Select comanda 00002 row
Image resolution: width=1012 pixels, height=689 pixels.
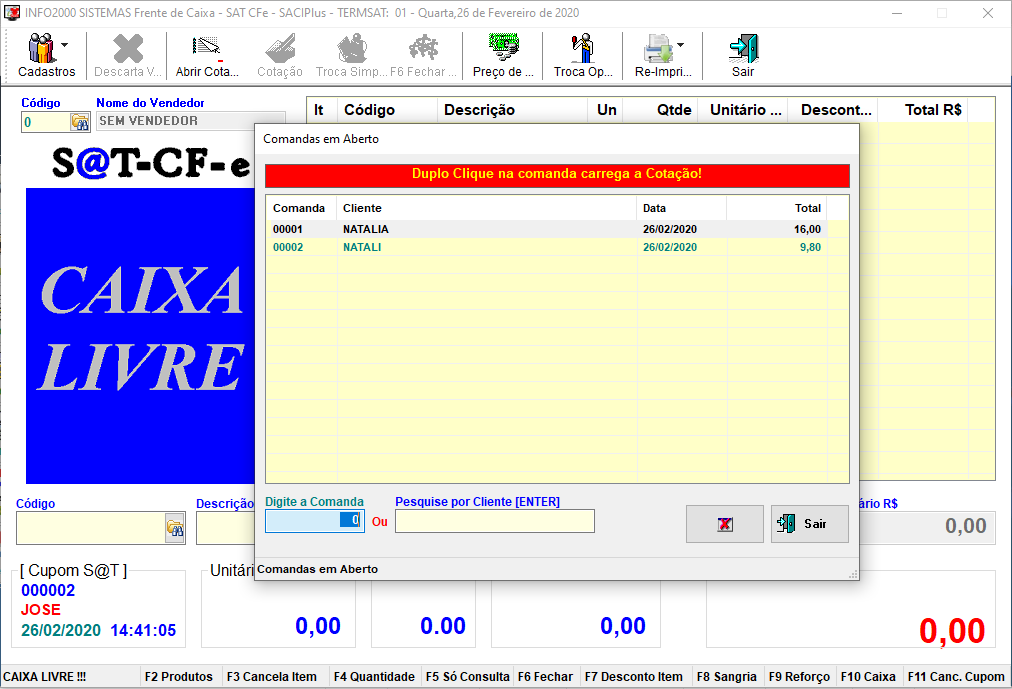[547, 247]
